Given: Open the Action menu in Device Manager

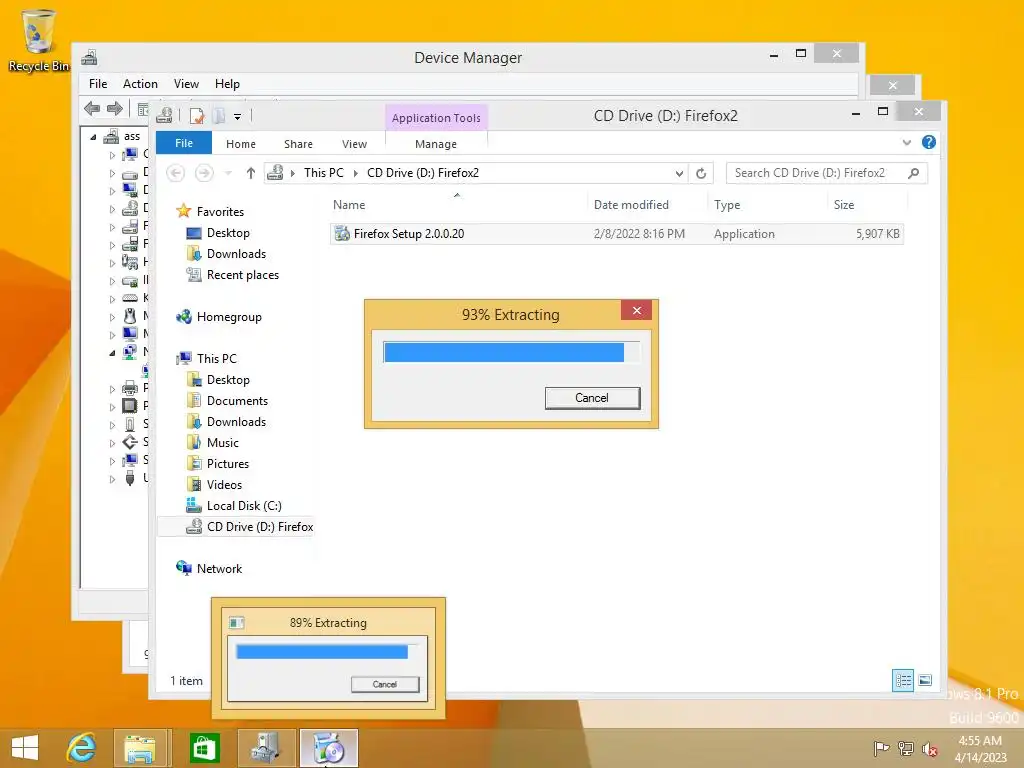Looking at the screenshot, I should [x=140, y=84].
